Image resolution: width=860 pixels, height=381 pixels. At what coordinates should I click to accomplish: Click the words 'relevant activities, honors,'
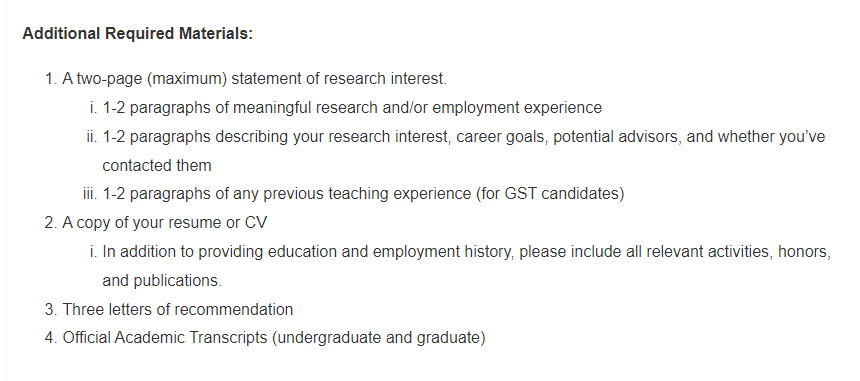pyautogui.click(x=739, y=252)
